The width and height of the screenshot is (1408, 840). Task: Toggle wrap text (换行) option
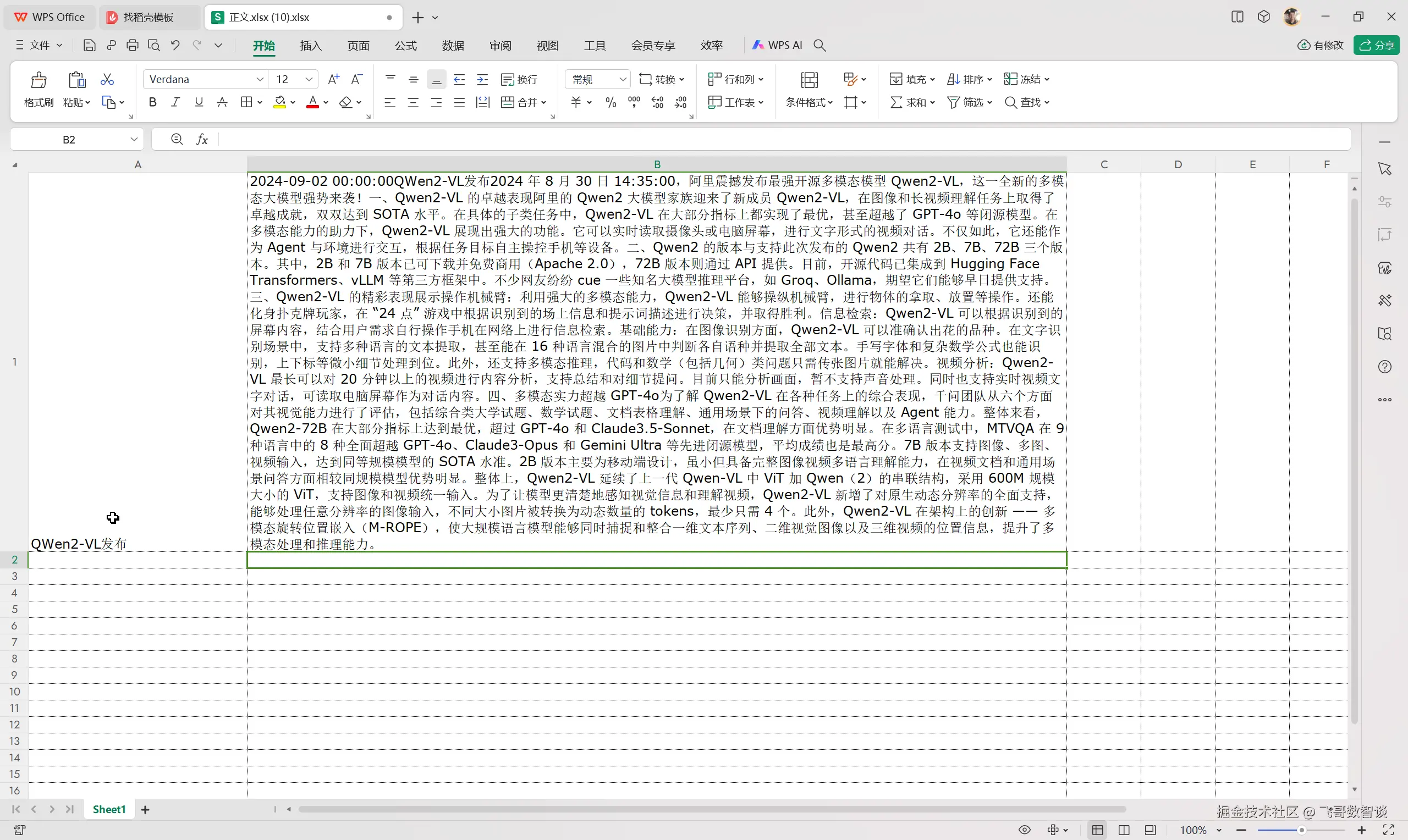click(519, 79)
